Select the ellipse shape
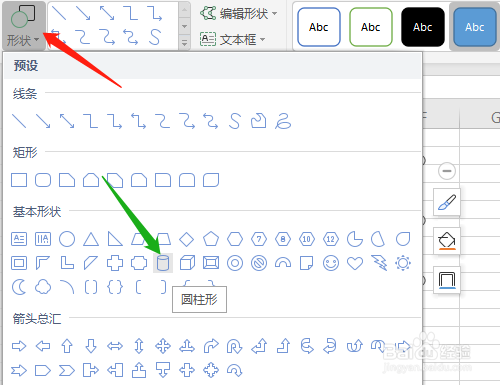 point(67,239)
